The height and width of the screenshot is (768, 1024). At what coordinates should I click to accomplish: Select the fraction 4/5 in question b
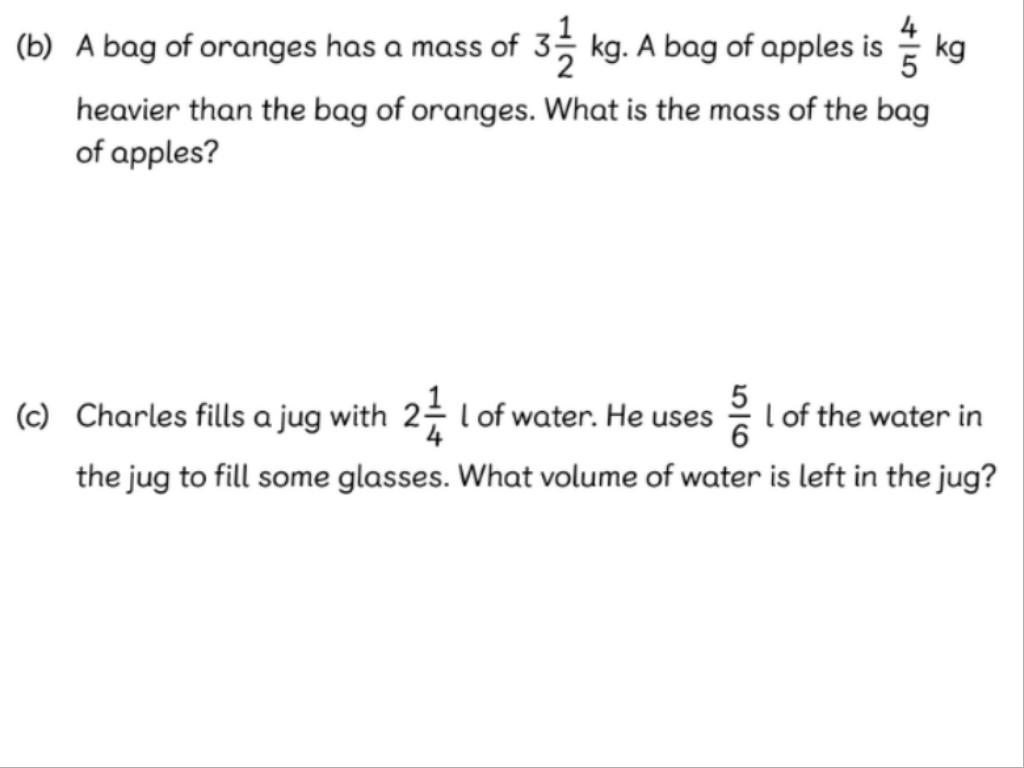click(x=908, y=48)
